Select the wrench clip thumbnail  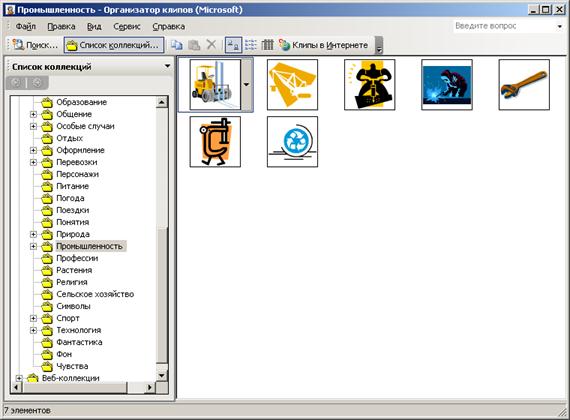pos(524,85)
